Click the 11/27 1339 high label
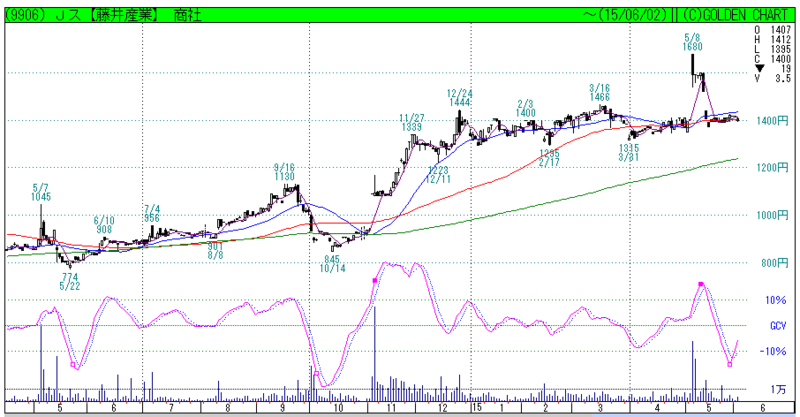 (412, 123)
